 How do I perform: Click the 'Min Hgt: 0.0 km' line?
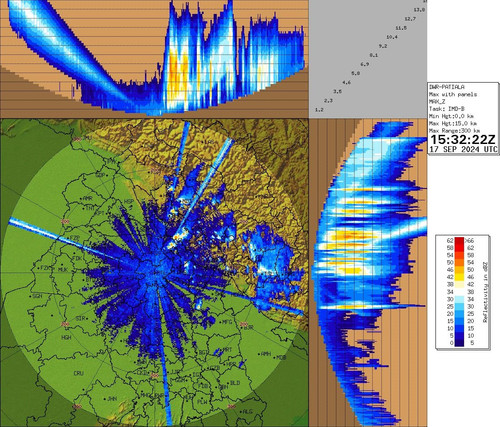coord(451,116)
